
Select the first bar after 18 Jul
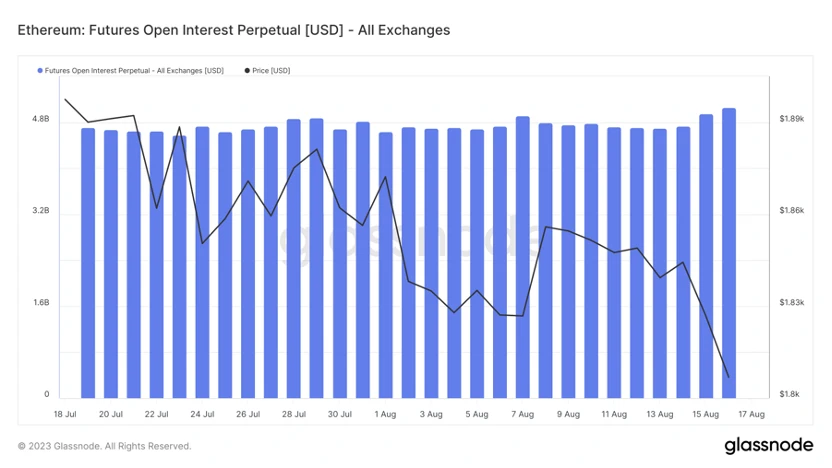click(88, 262)
